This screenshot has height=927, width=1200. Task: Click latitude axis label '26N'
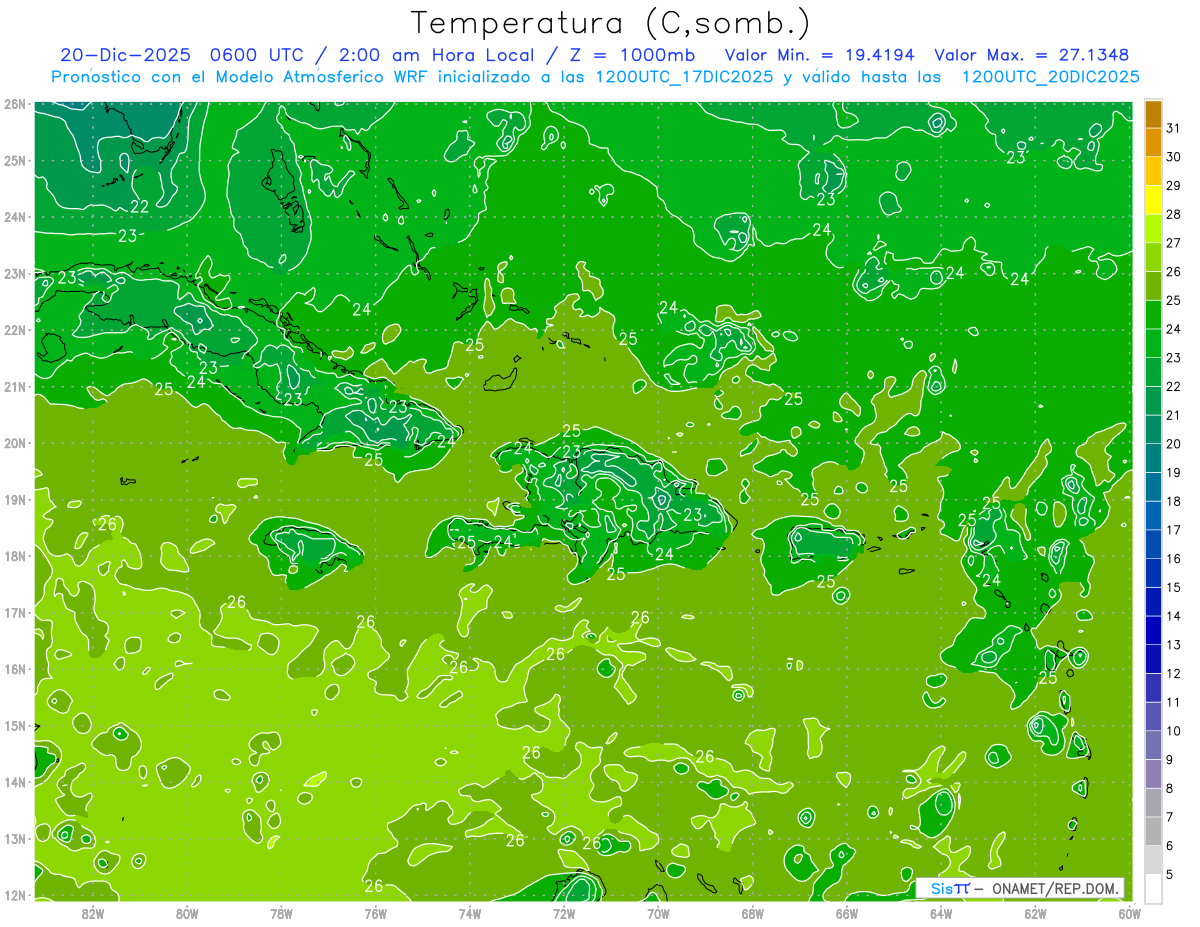coord(14,104)
